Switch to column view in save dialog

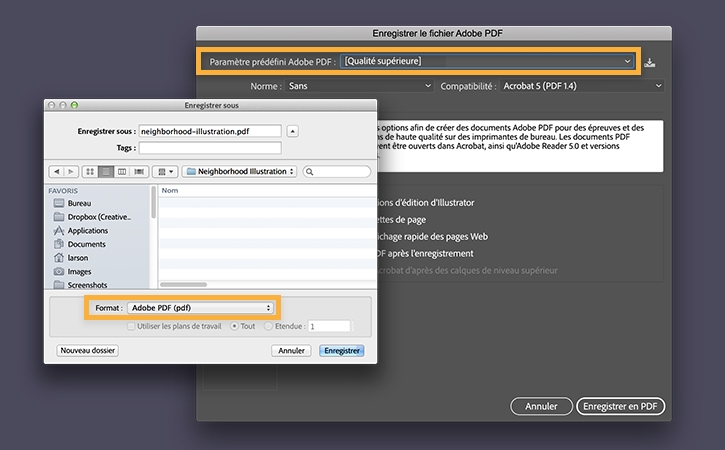(122, 172)
